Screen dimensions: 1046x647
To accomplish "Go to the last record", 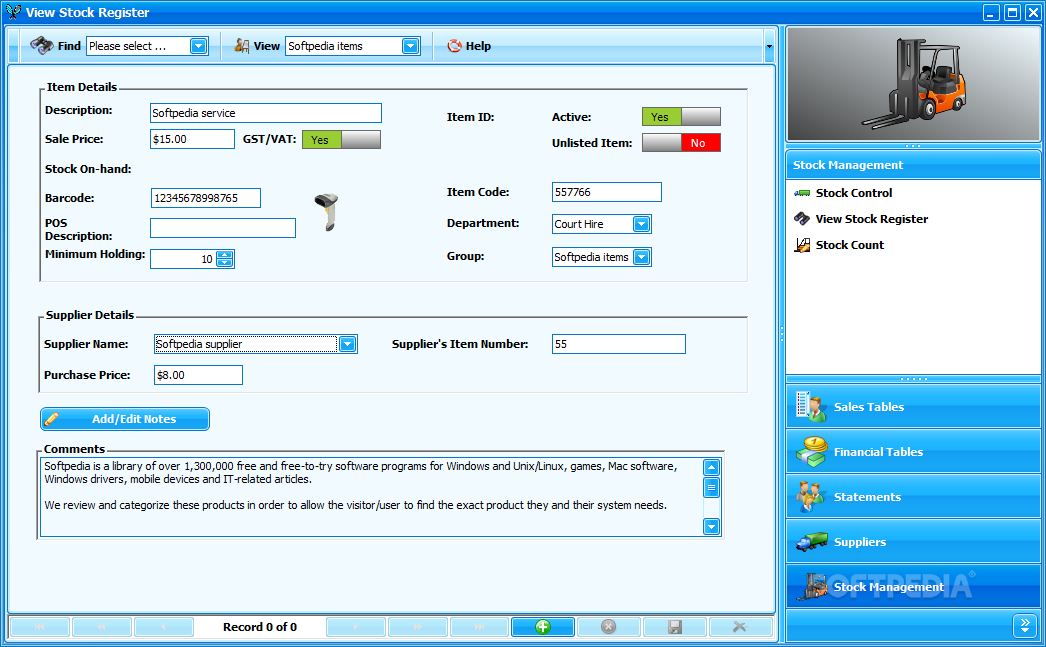I will pos(480,626).
